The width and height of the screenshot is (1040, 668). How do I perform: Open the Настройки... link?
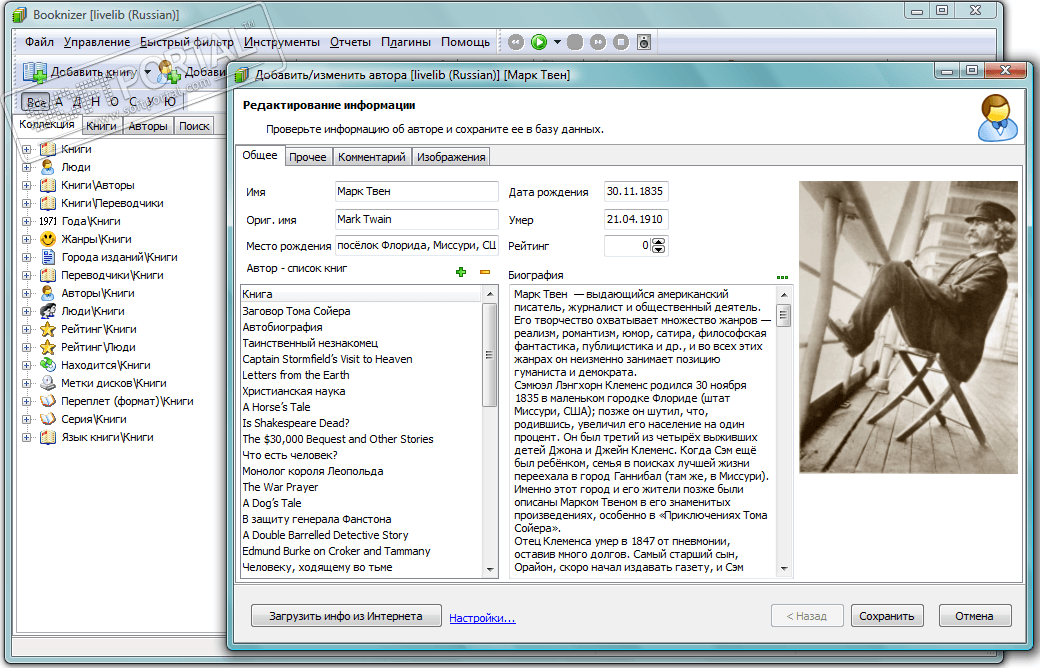tap(482, 618)
